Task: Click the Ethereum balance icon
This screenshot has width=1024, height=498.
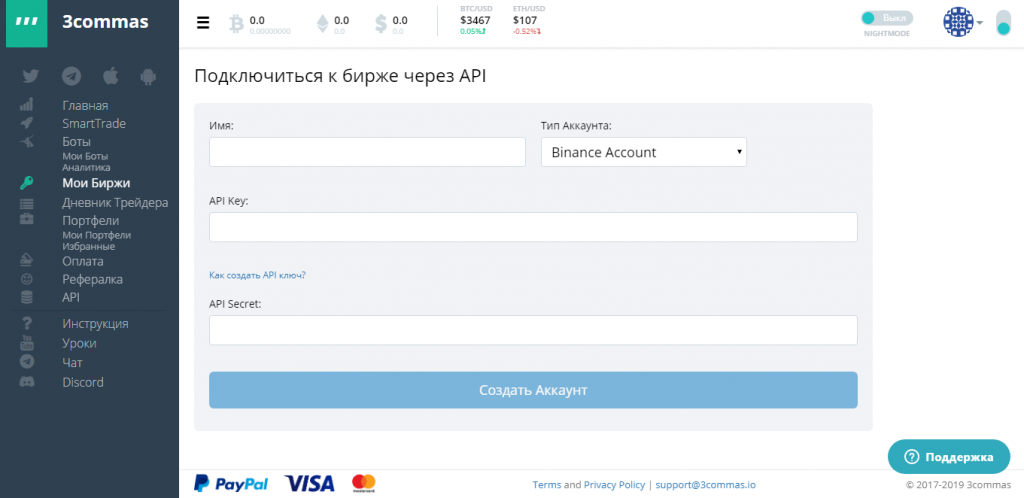Action: point(323,24)
